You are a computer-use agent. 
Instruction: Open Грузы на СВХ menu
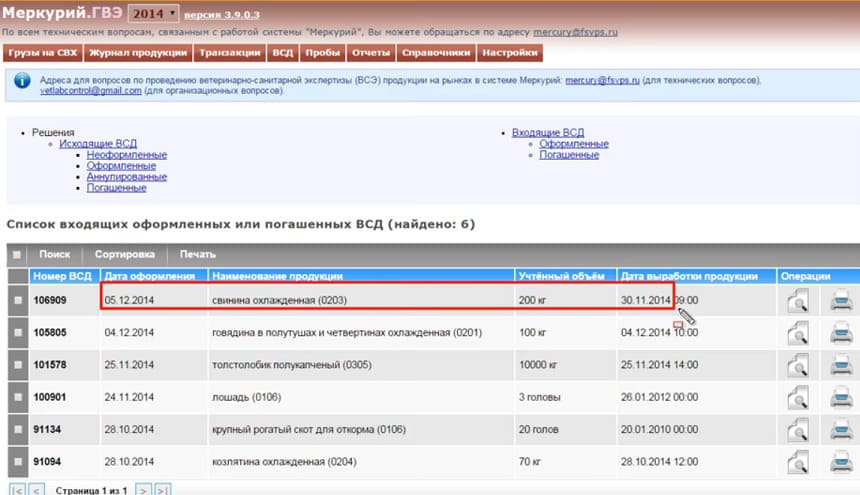click(43, 53)
